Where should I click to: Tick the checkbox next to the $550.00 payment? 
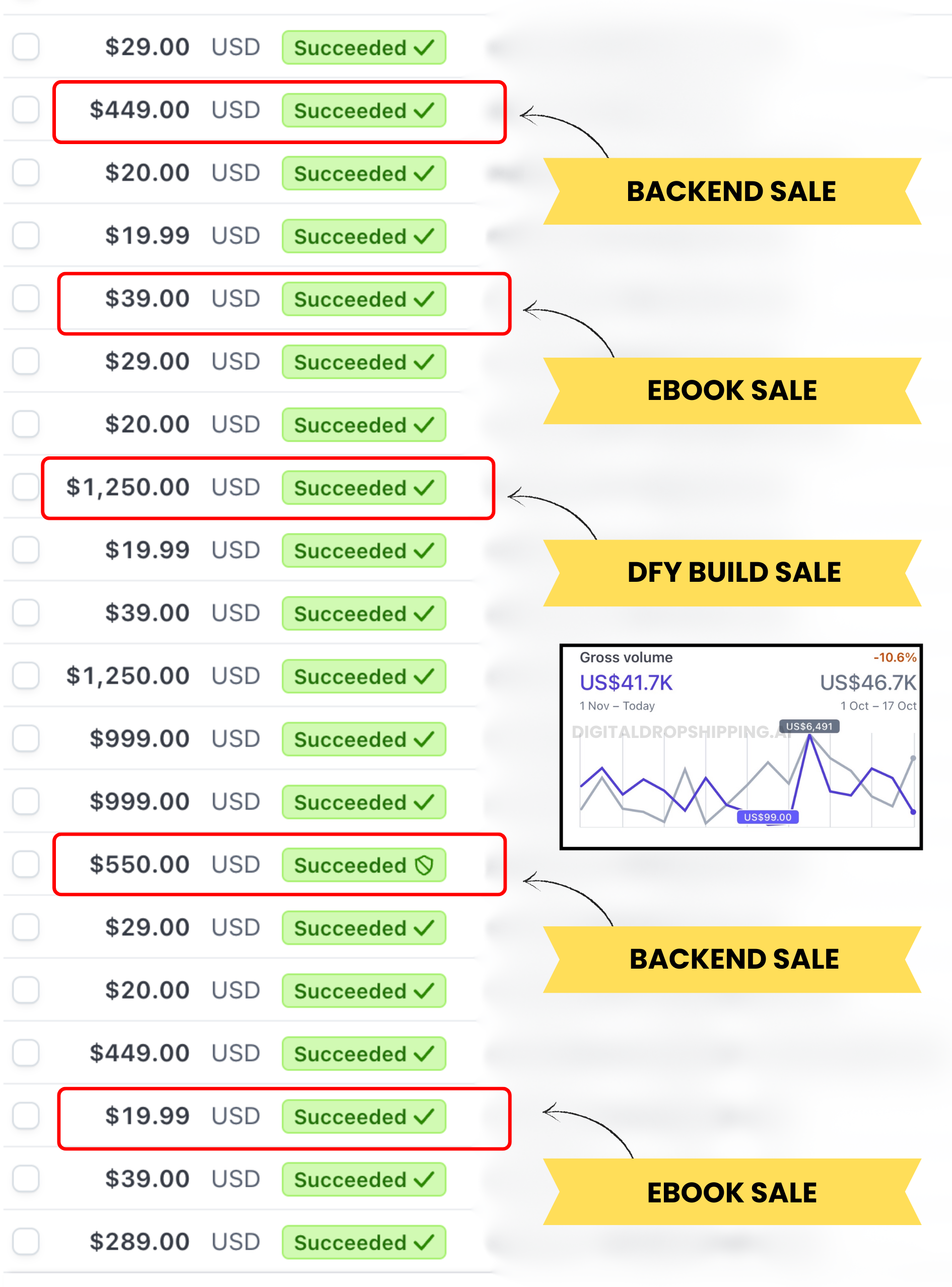pos(26,864)
